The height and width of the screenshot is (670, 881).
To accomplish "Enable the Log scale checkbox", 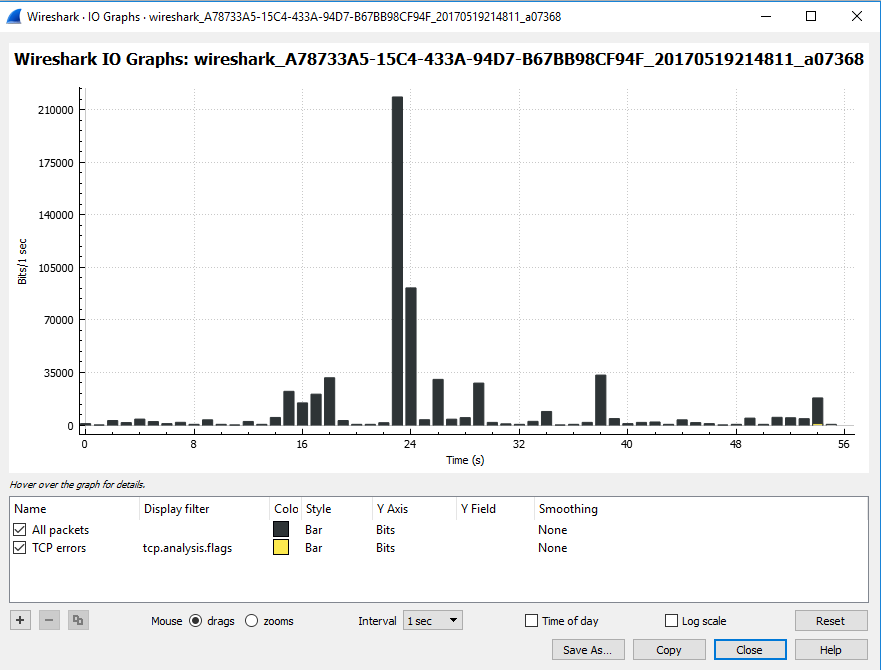I will point(671,621).
